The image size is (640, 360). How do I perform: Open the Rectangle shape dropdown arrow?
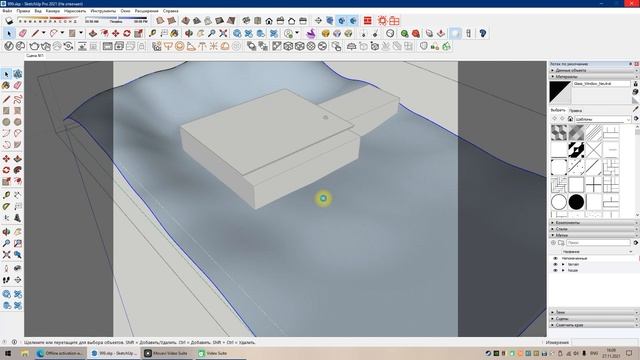tap(81, 33)
